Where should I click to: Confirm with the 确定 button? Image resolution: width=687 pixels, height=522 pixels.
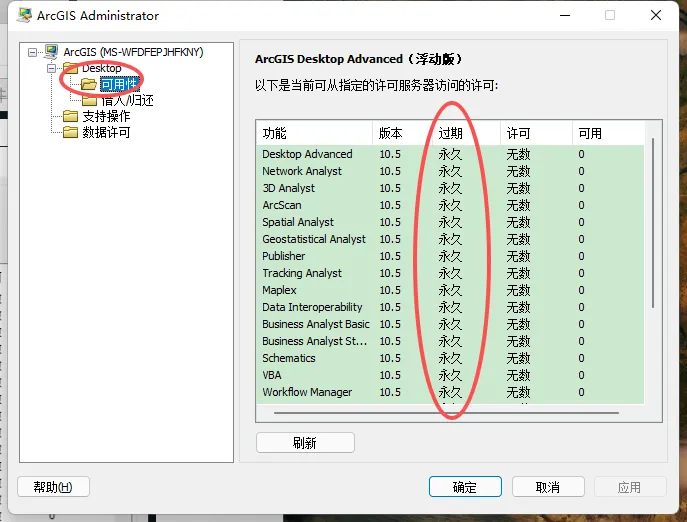point(465,486)
